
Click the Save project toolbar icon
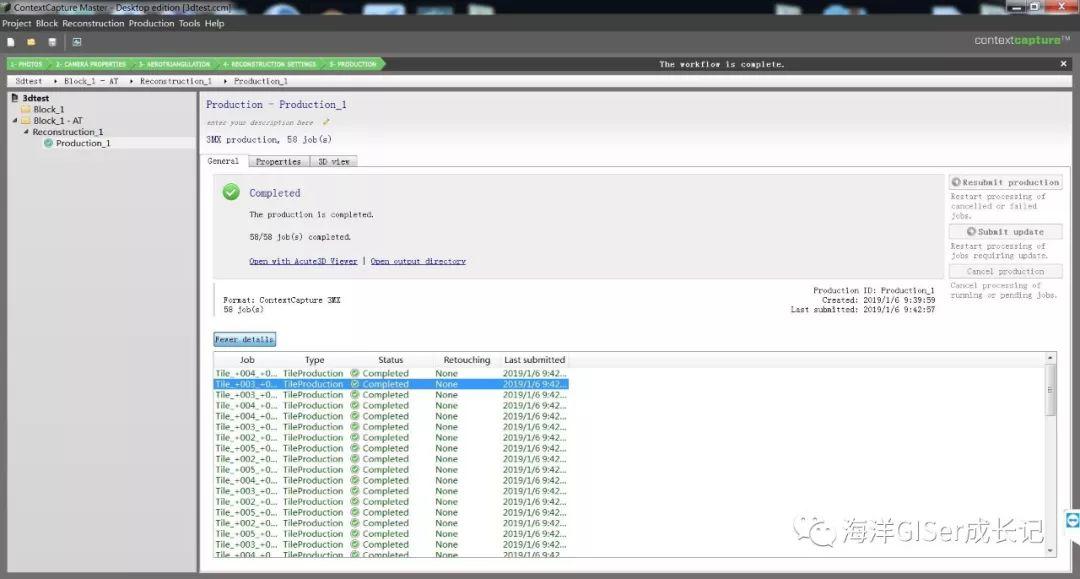[52, 42]
